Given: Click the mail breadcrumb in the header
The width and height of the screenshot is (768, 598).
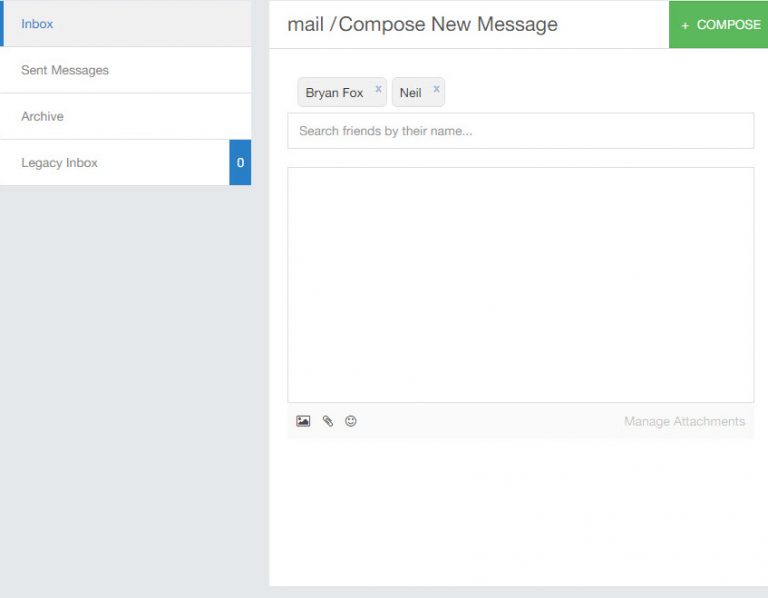Looking at the screenshot, I should tap(306, 24).
